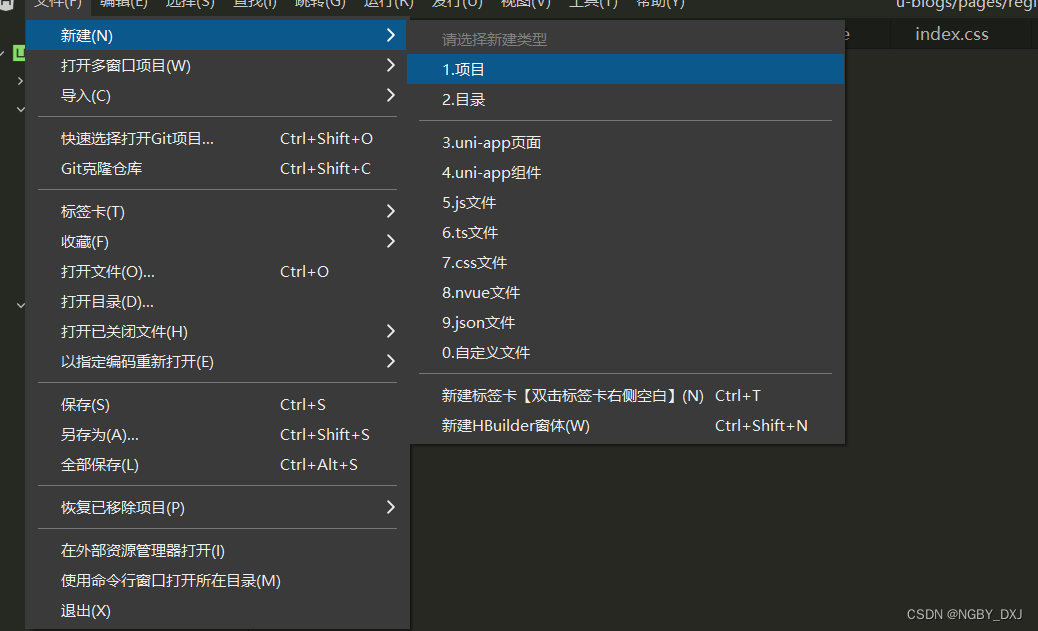Open the 视图(V) menu bar item

click(526, 4)
